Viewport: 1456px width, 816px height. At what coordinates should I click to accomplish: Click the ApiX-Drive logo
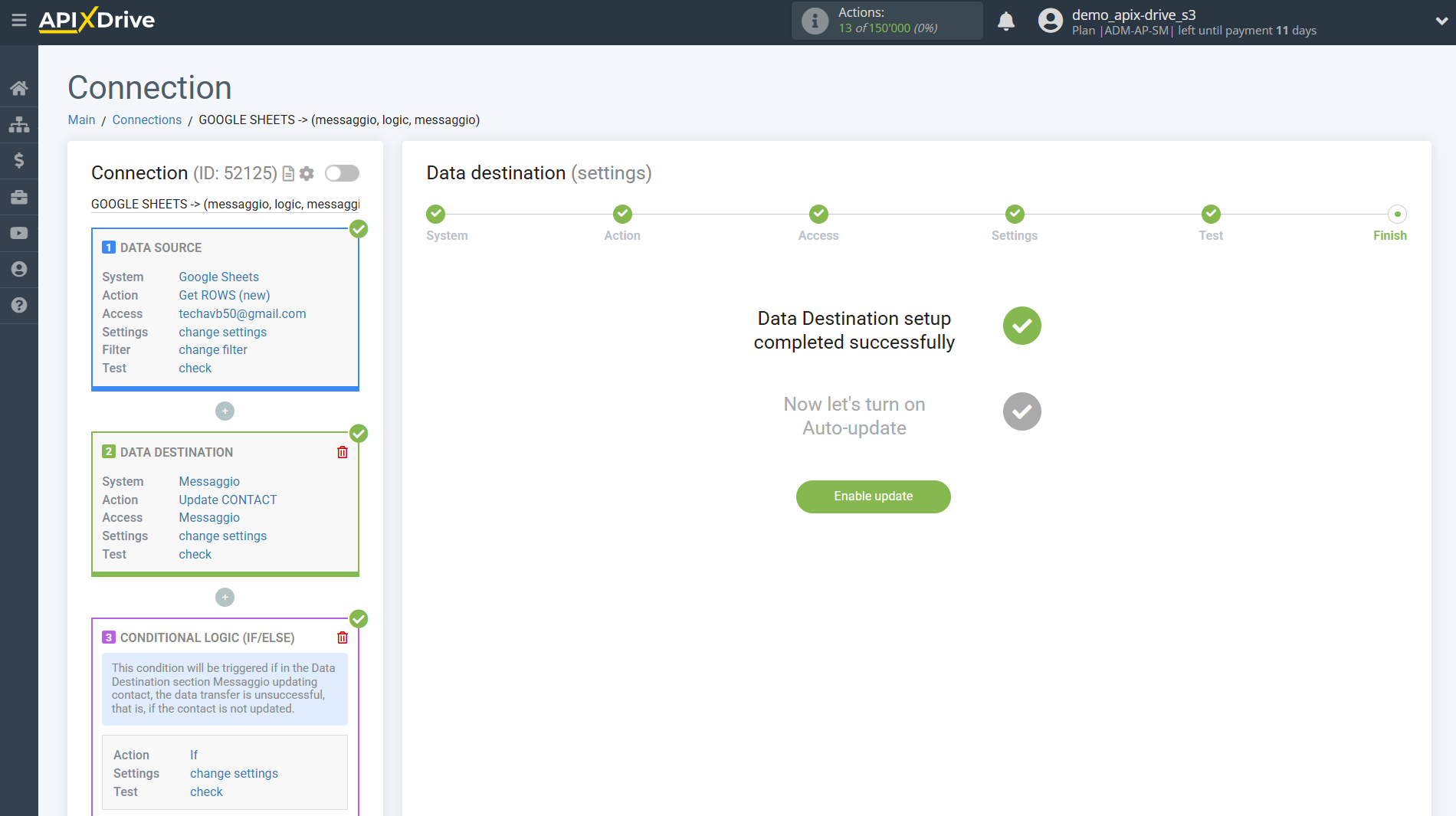(x=97, y=20)
